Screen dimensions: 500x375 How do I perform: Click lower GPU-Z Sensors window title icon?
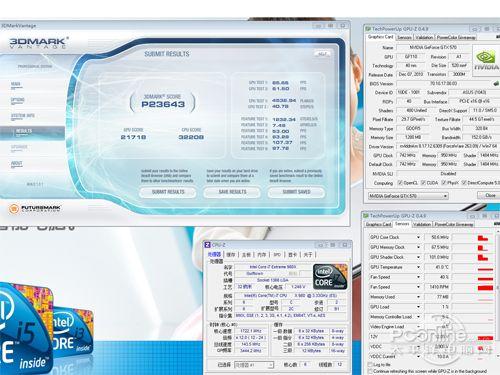[366, 216]
